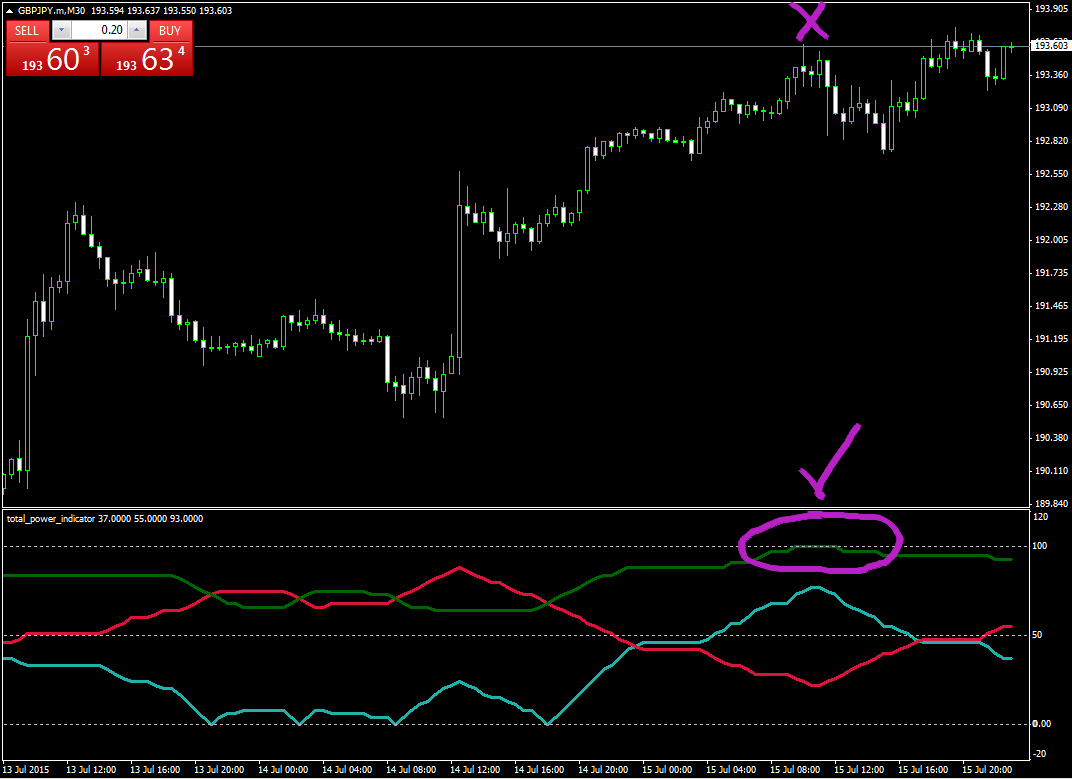Click the 15 Jul 16:00 time label
Viewport: 1072px width, 779px height.
[924, 770]
